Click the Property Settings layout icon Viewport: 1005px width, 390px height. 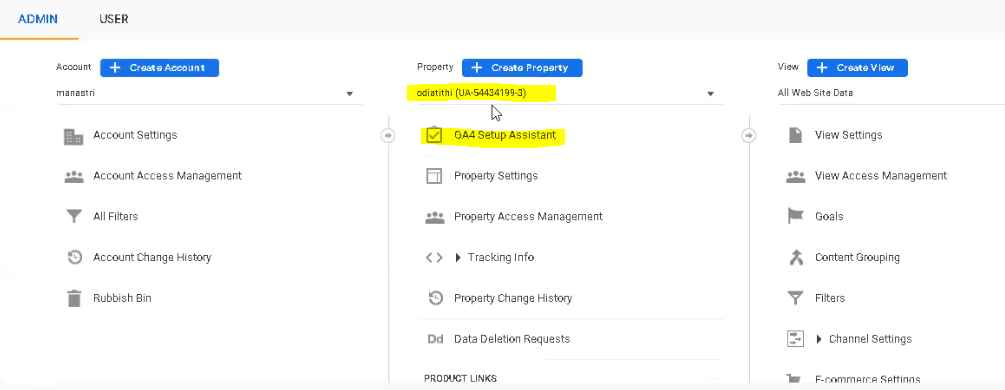(x=435, y=176)
